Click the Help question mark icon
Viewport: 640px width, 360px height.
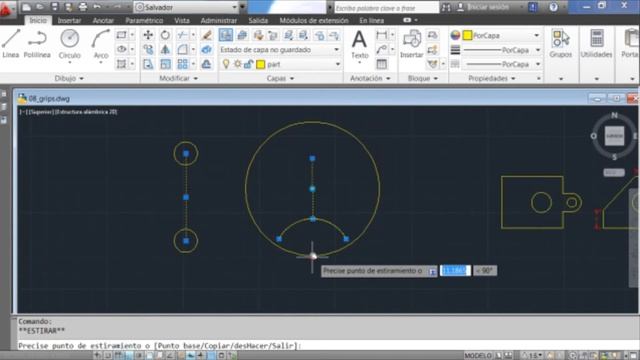coord(553,7)
